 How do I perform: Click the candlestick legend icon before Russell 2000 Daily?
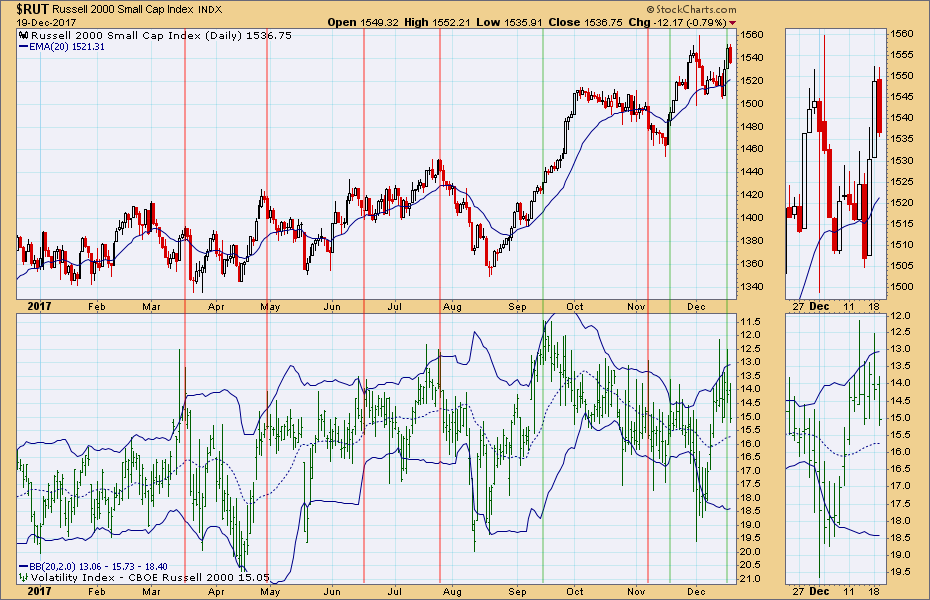point(24,36)
